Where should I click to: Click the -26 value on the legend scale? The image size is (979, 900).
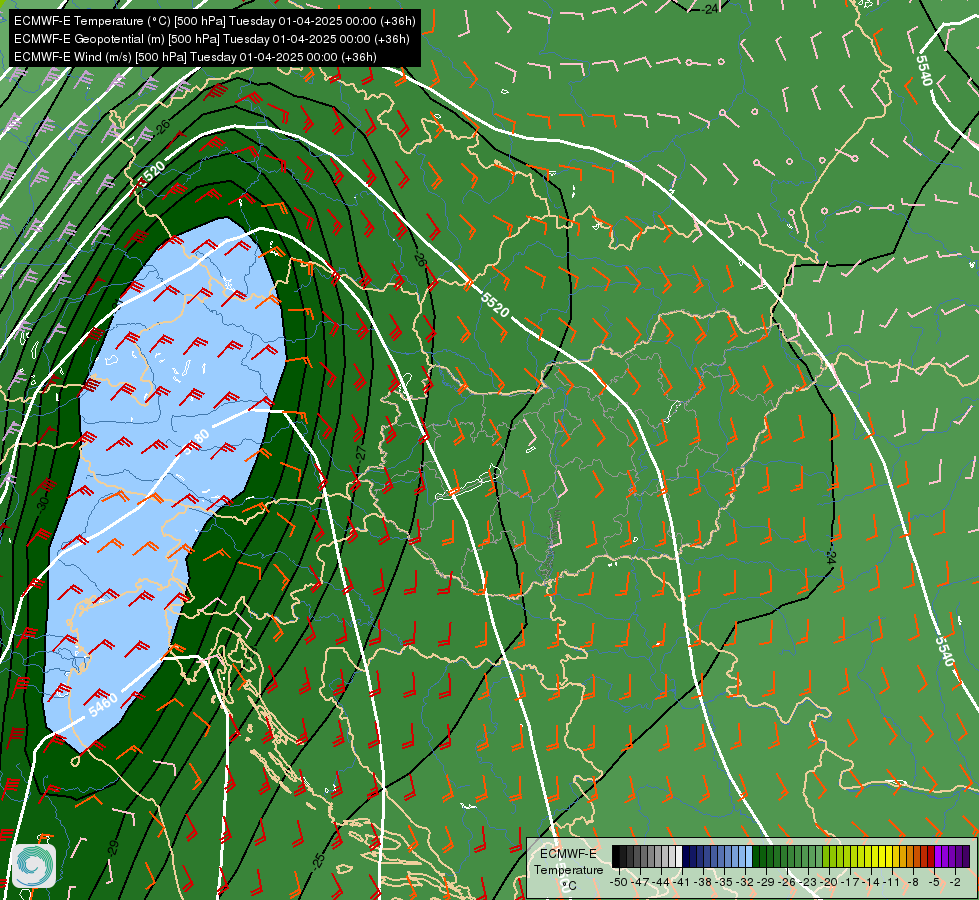[x=787, y=882]
